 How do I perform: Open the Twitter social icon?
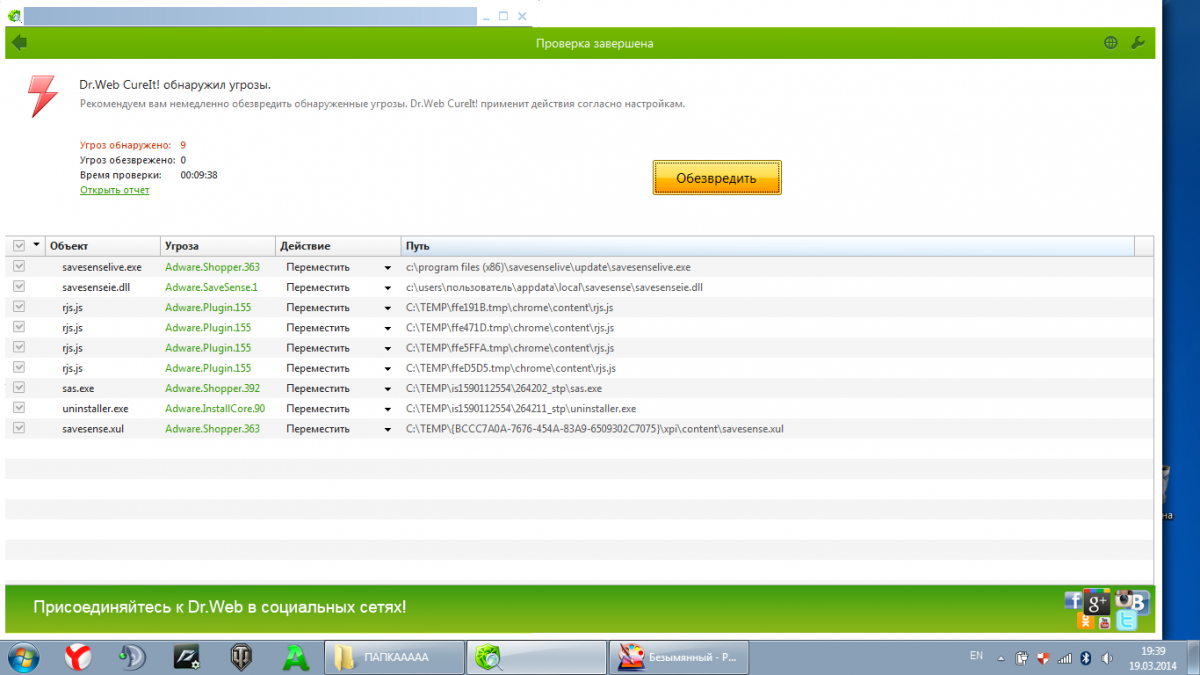1127,622
